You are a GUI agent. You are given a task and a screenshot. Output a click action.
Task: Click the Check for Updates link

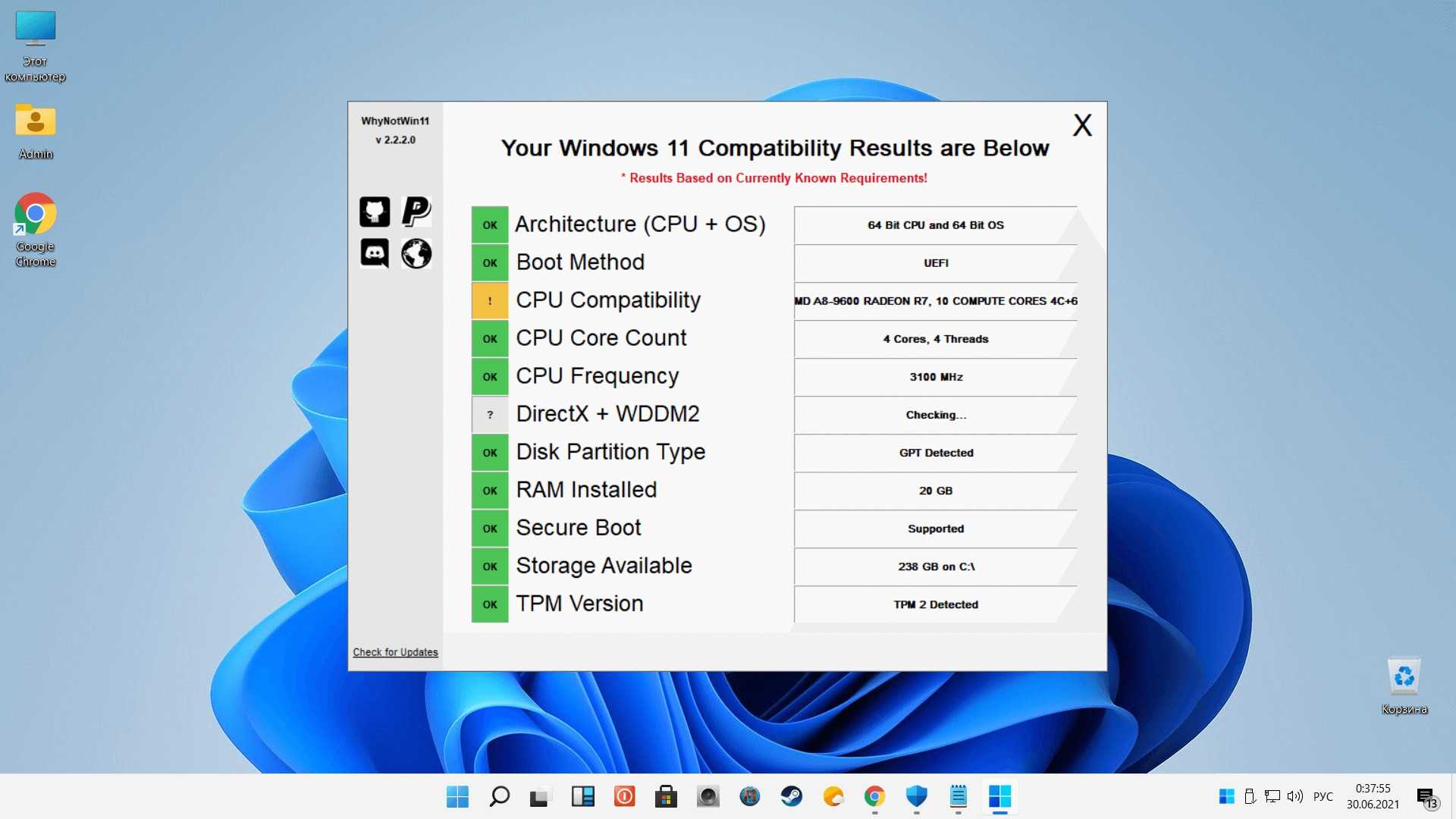click(395, 652)
